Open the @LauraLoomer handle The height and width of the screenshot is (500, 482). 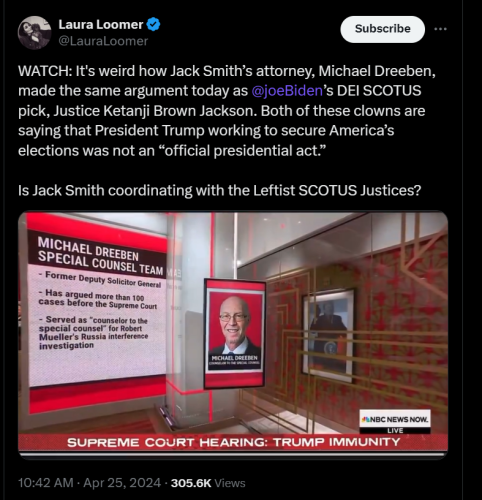point(103,41)
